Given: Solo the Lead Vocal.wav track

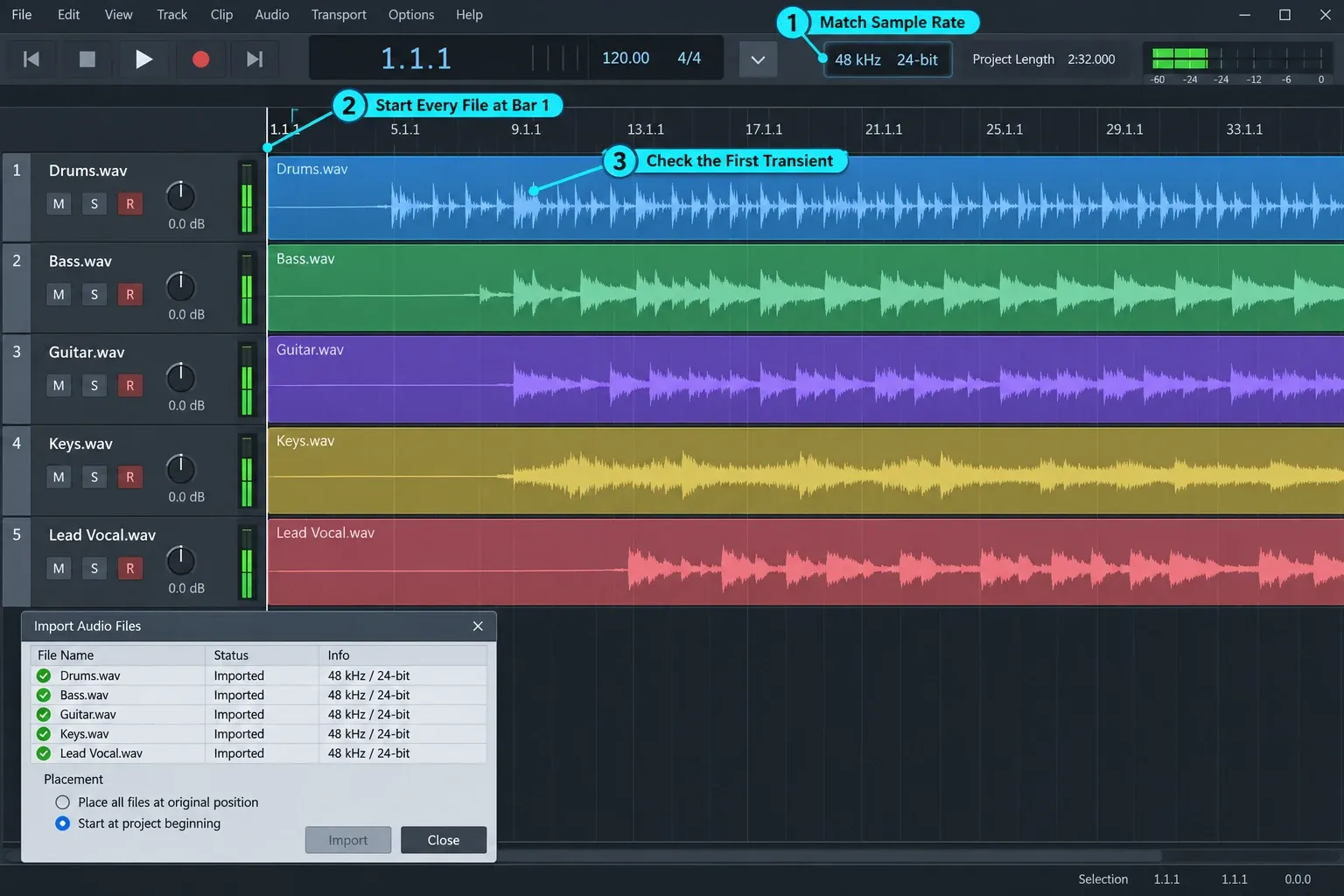Looking at the screenshot, I should click(94, 568).
